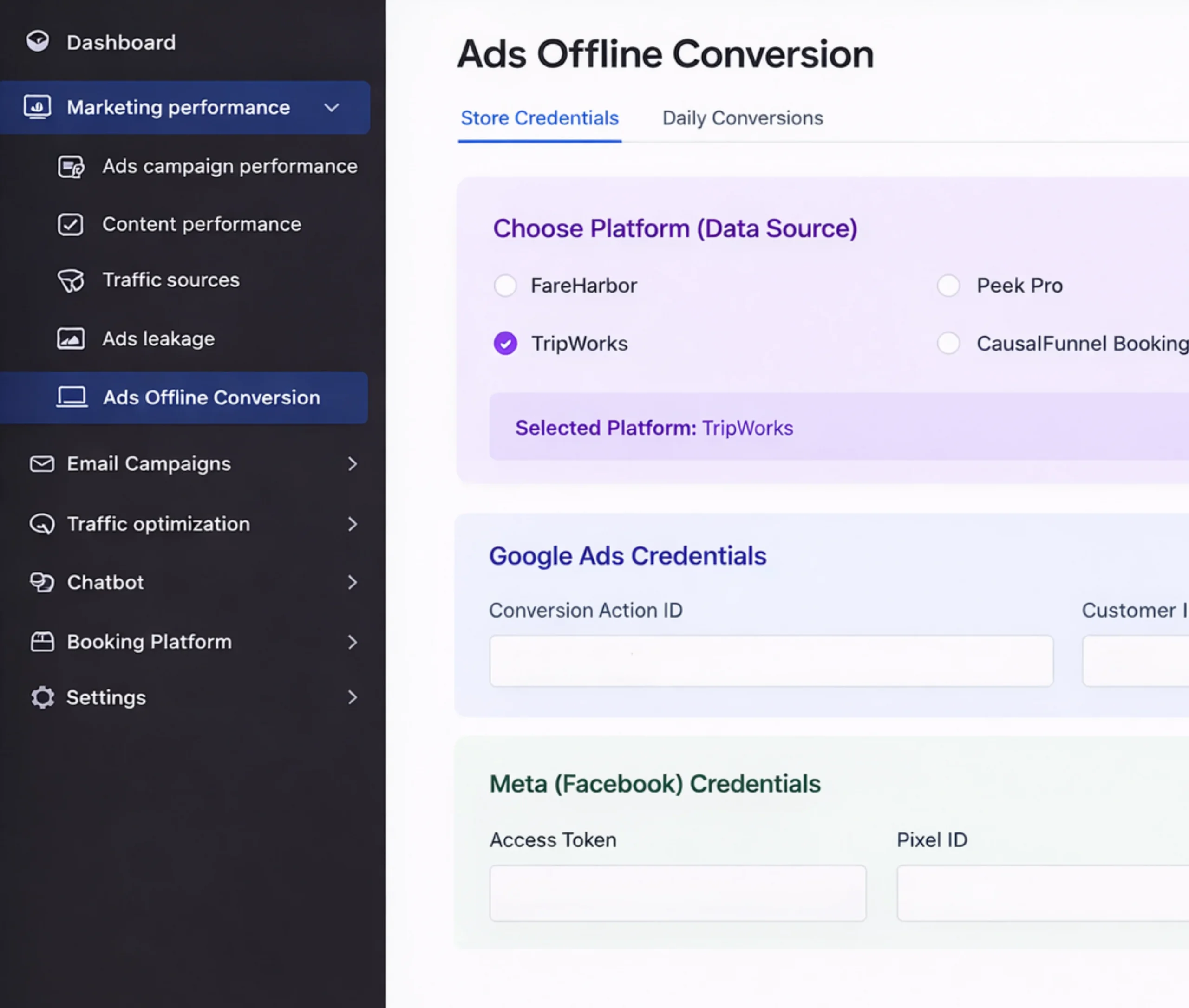Click the Chatbot speech bubble icon

(42, 583)
